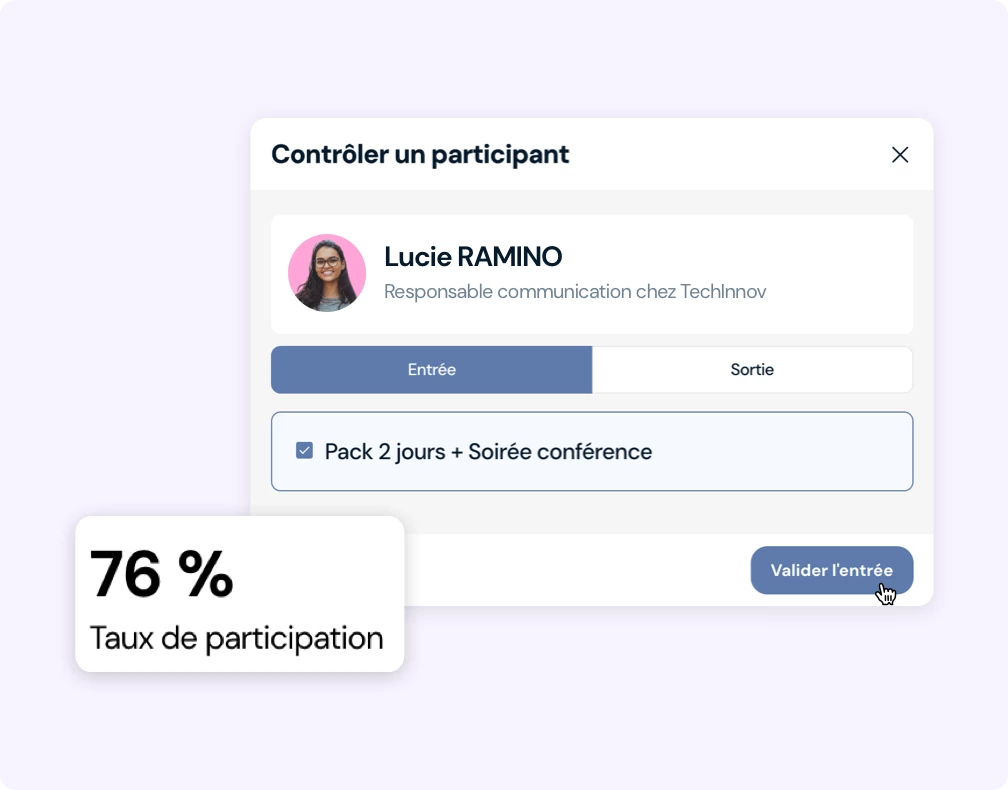
Task: Select the Entrée tab
Action: (431, 370)
